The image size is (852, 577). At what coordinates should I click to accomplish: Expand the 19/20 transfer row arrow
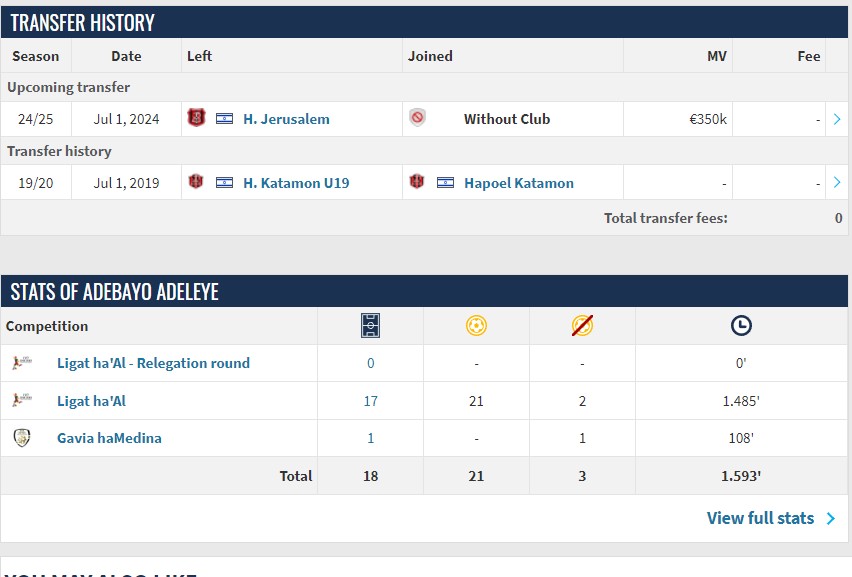pos(837,183)
